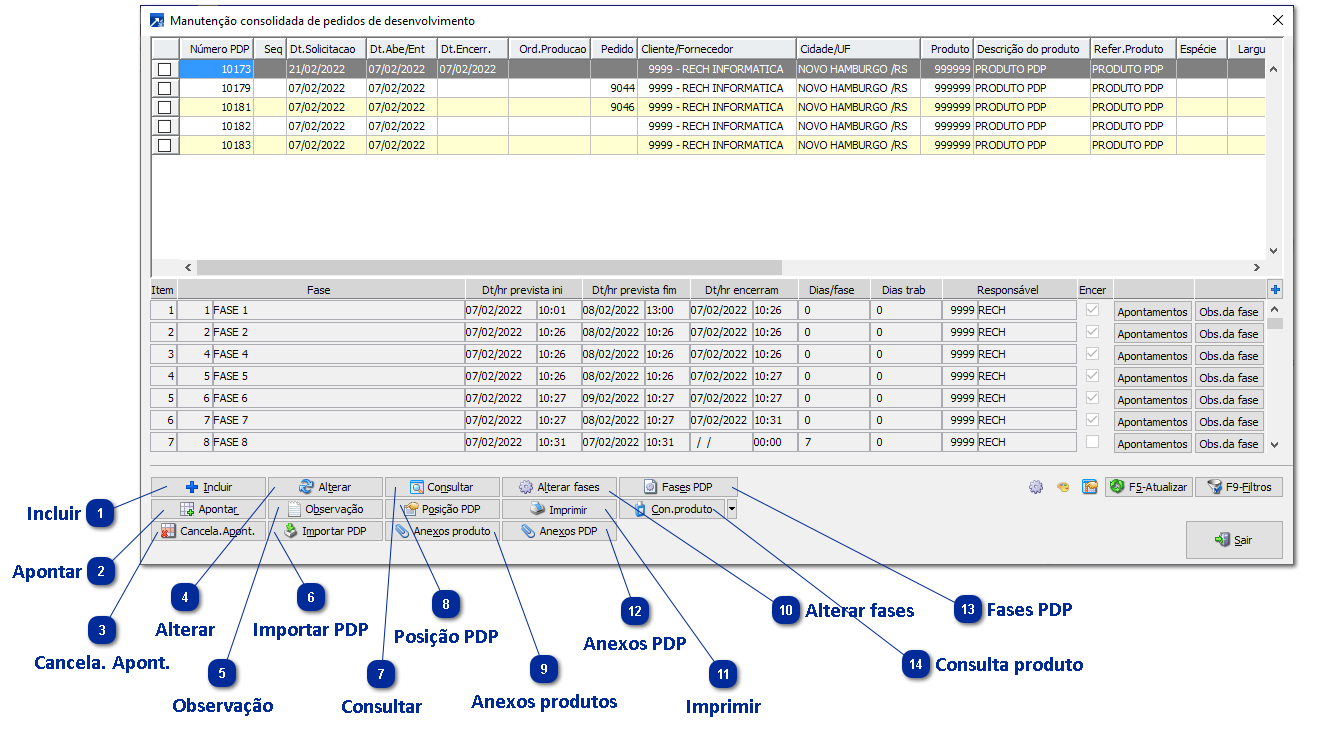This screenshot has width=1317, height=735.
Task: Open Apontamentos for FASE 1
Action: pos(1152,312)
